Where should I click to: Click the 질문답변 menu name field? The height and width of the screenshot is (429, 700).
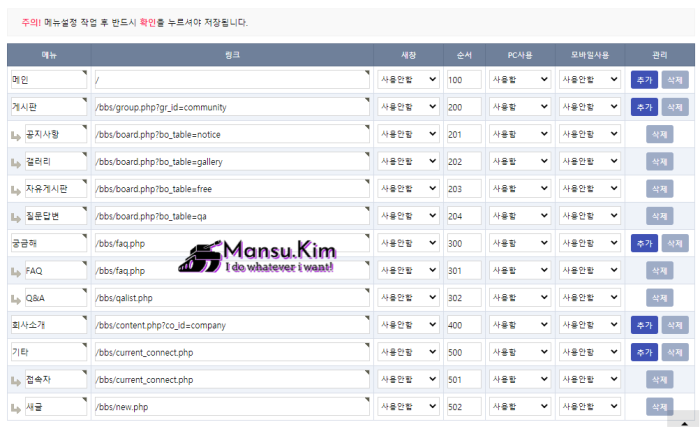(56, 216)
